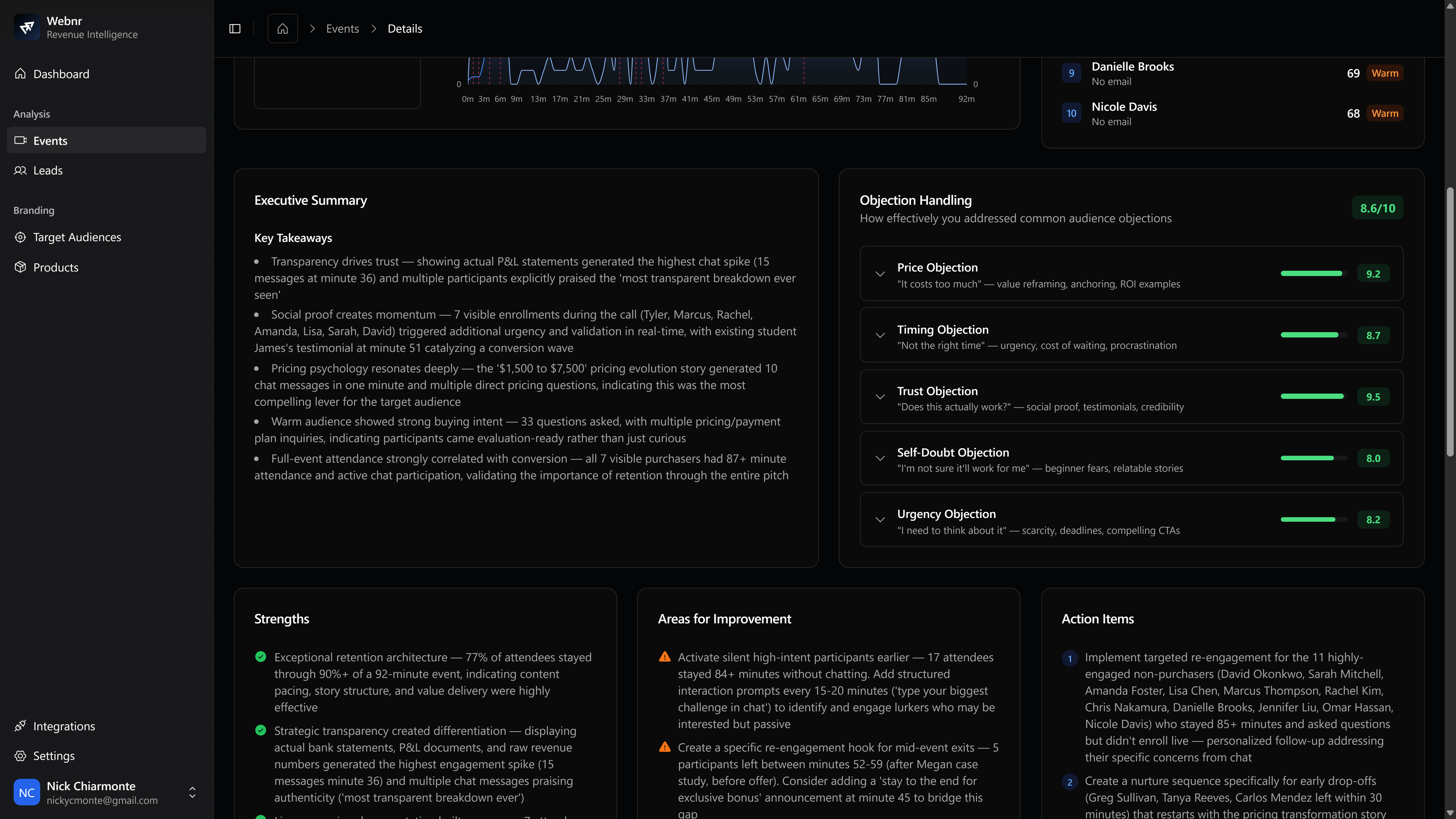This screenshot has width=1456, height=819.
Task: Expand the Trust Objection chevron
Action: pyautogui.click(x=880, y=397)
